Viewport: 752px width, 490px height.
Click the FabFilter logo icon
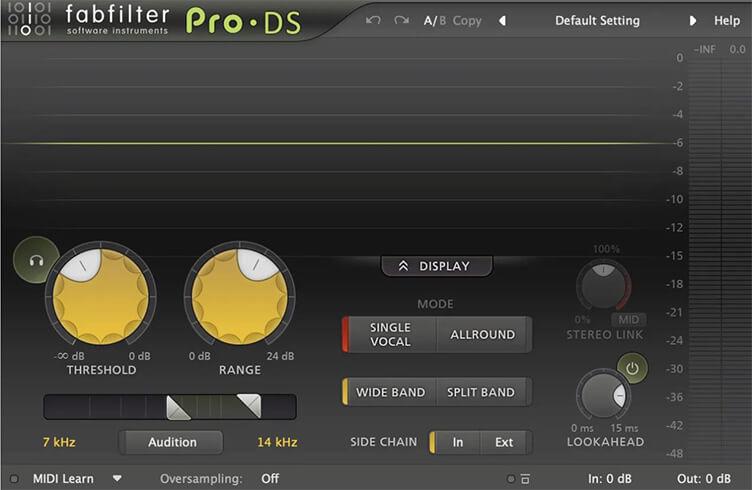(x=29, y=19)
